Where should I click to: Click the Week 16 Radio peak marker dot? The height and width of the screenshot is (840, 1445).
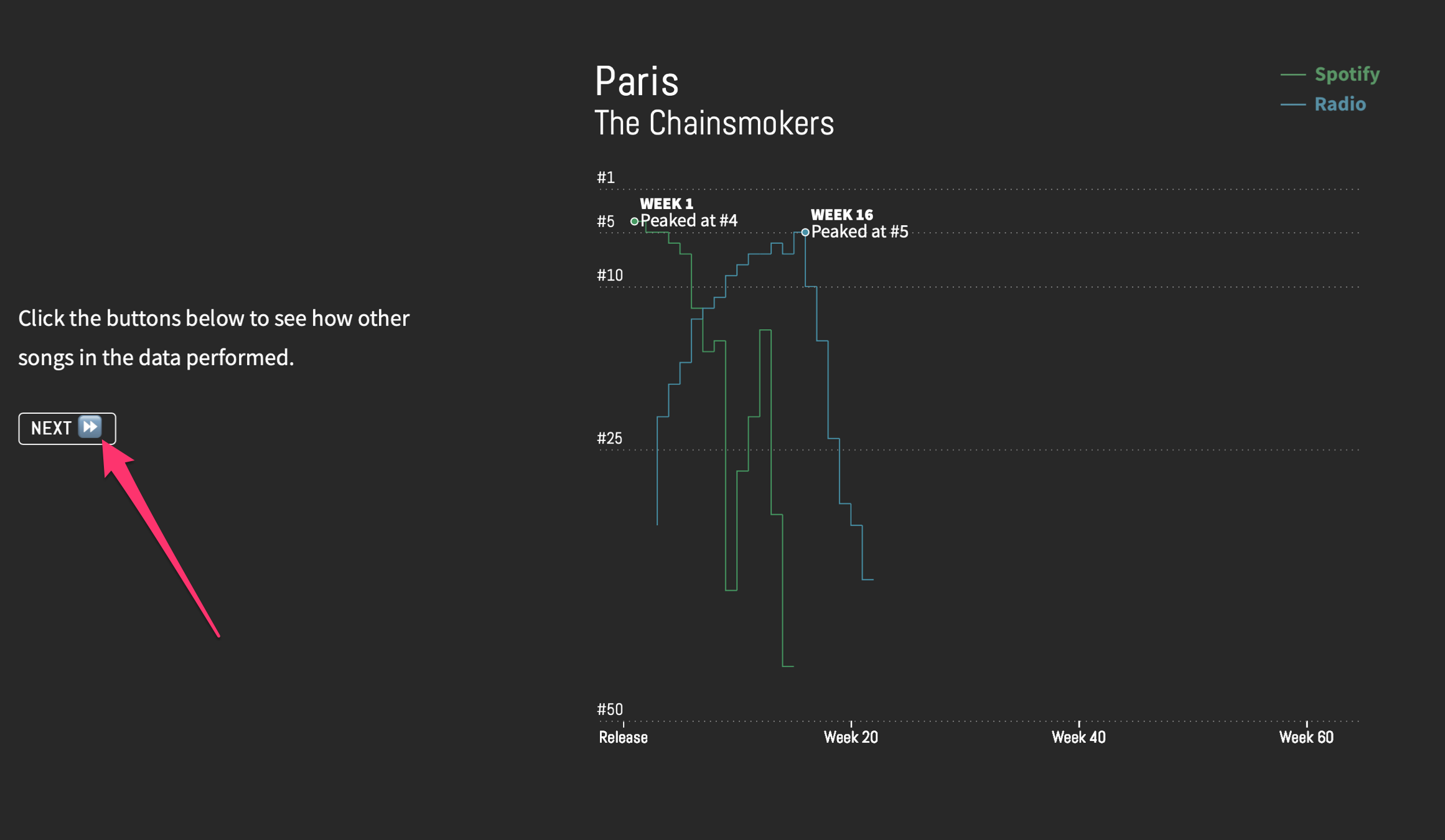coord(805,232)
